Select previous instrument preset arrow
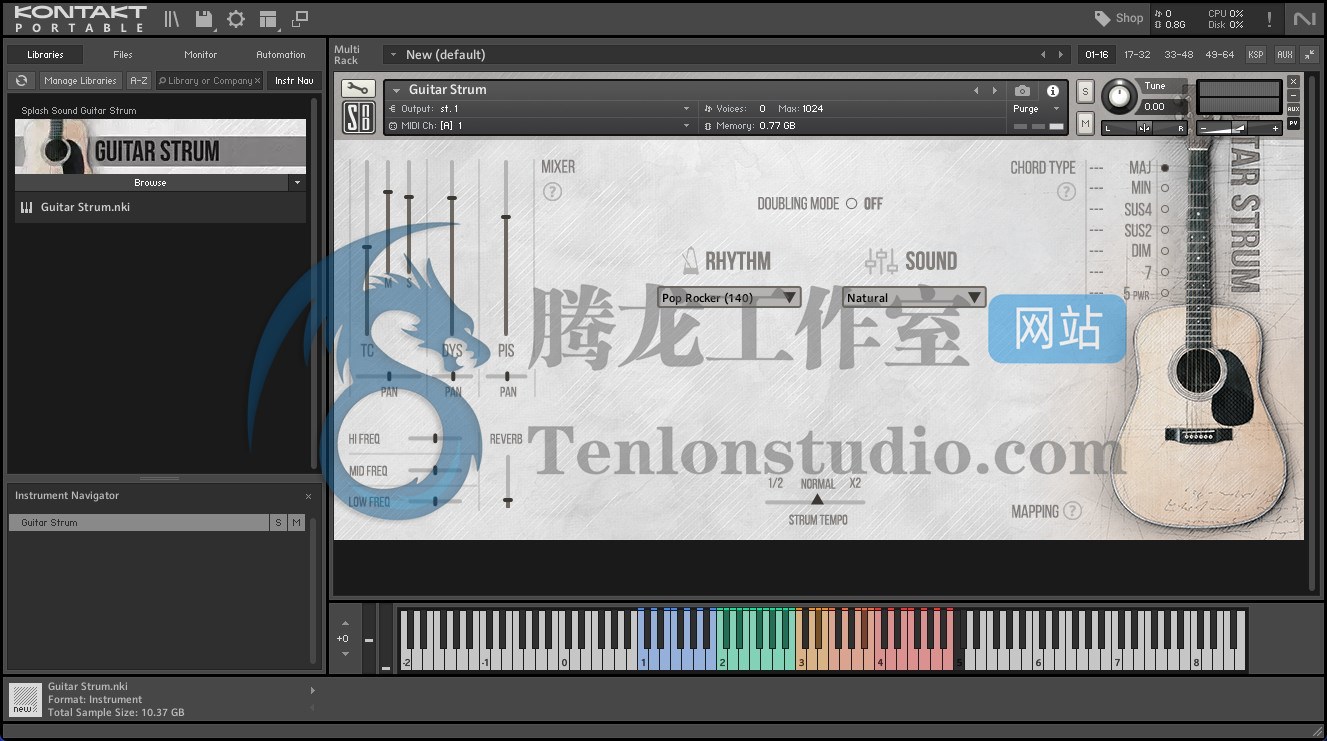This screenshot has width=1327, height=741. pos(977,90)
